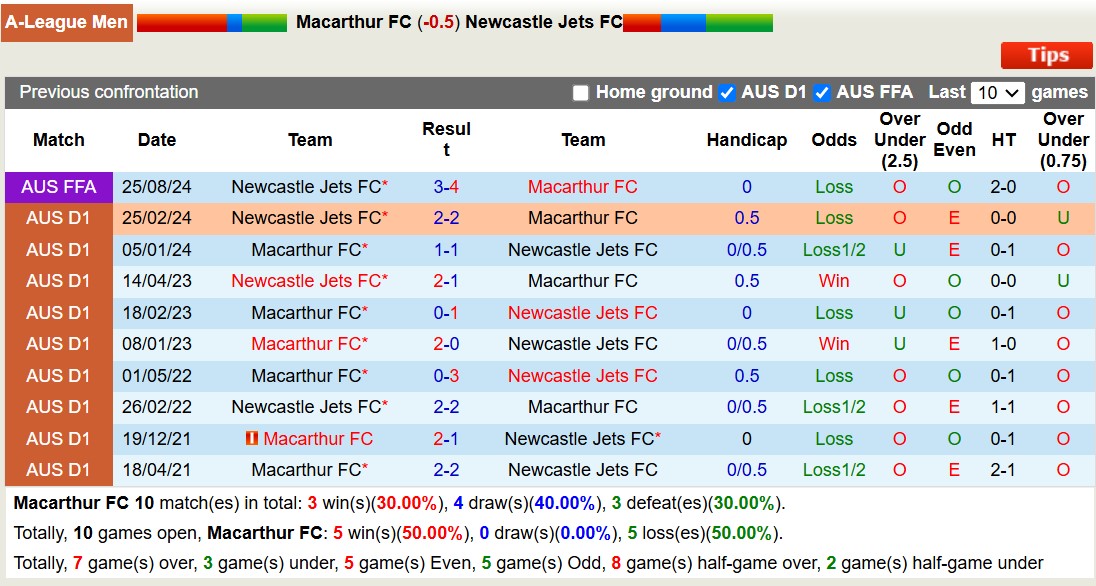Click the AUS D1 badge on the bottom row
Image resolution: width=1096 pixels, height=586 pixels.
[58, 470]
